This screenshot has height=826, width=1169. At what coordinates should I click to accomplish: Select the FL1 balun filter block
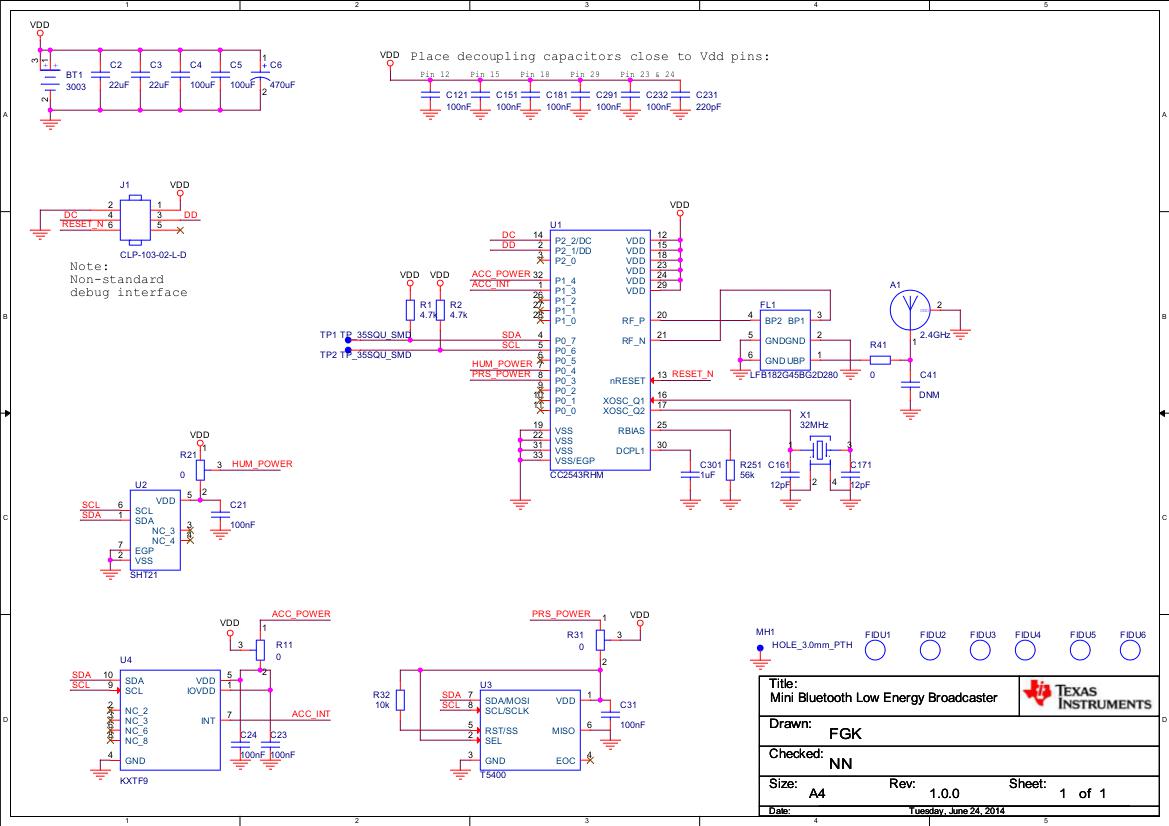tap(784, 340)
